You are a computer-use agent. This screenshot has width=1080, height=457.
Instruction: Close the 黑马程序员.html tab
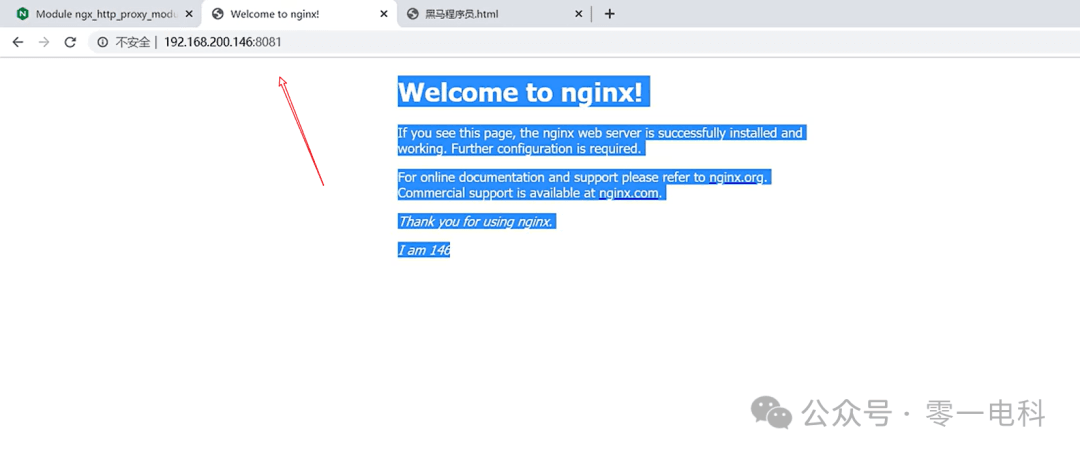pos(579,14)
